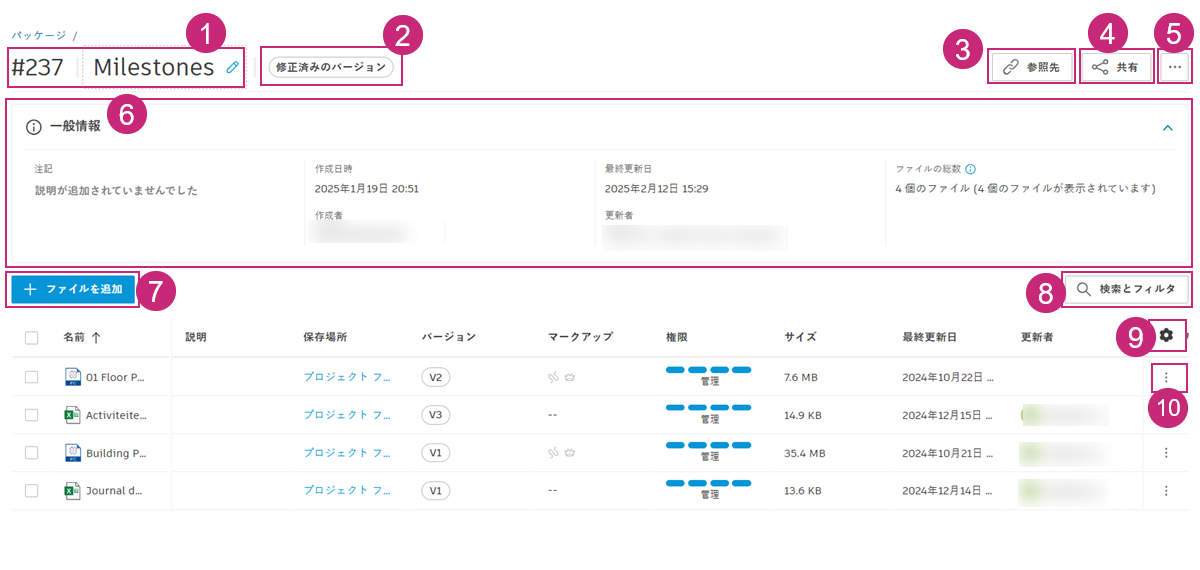The width and height of the screenshot is (1200, 570).
Task: Open version V3 badge of Activiteite...
Action: 435,415
